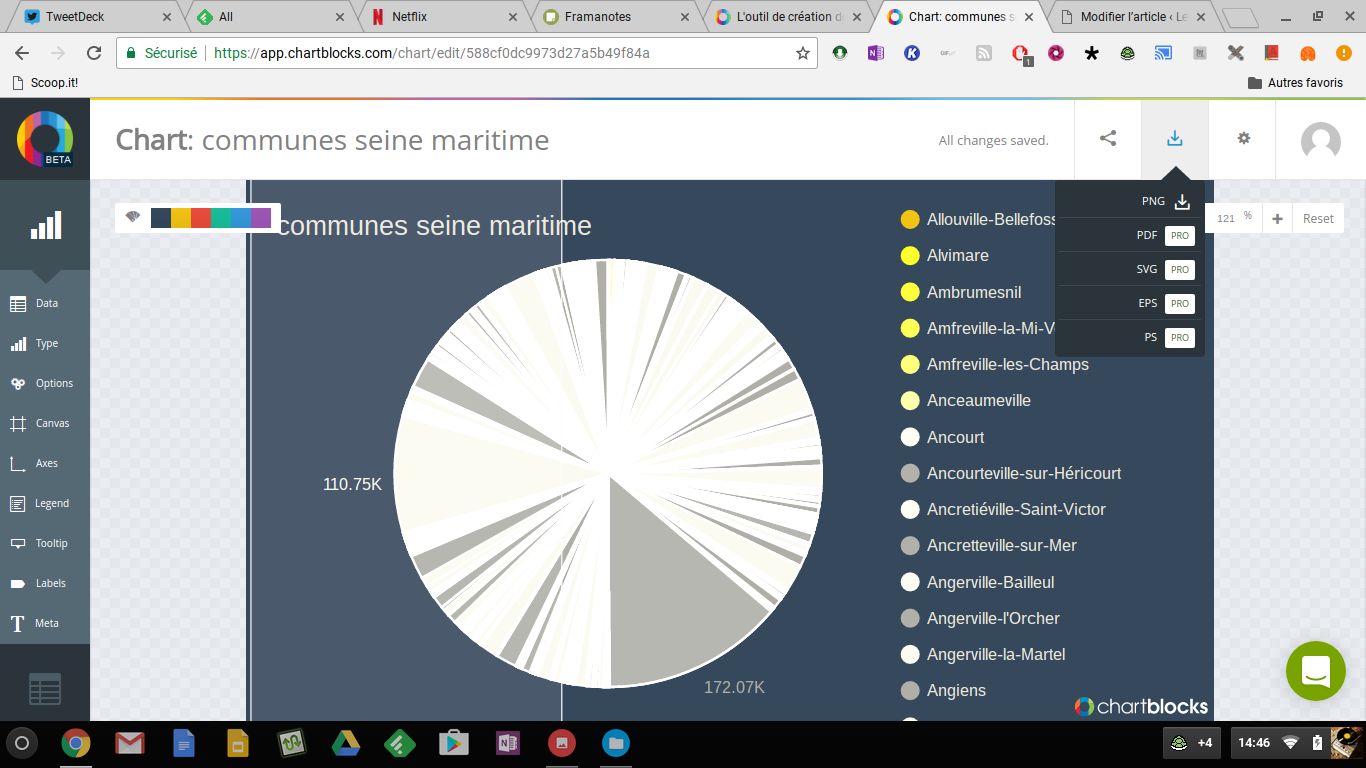Click the Cast extension icon
The height and width of the screenshot is (768, 1366).
coord(1163,53)
